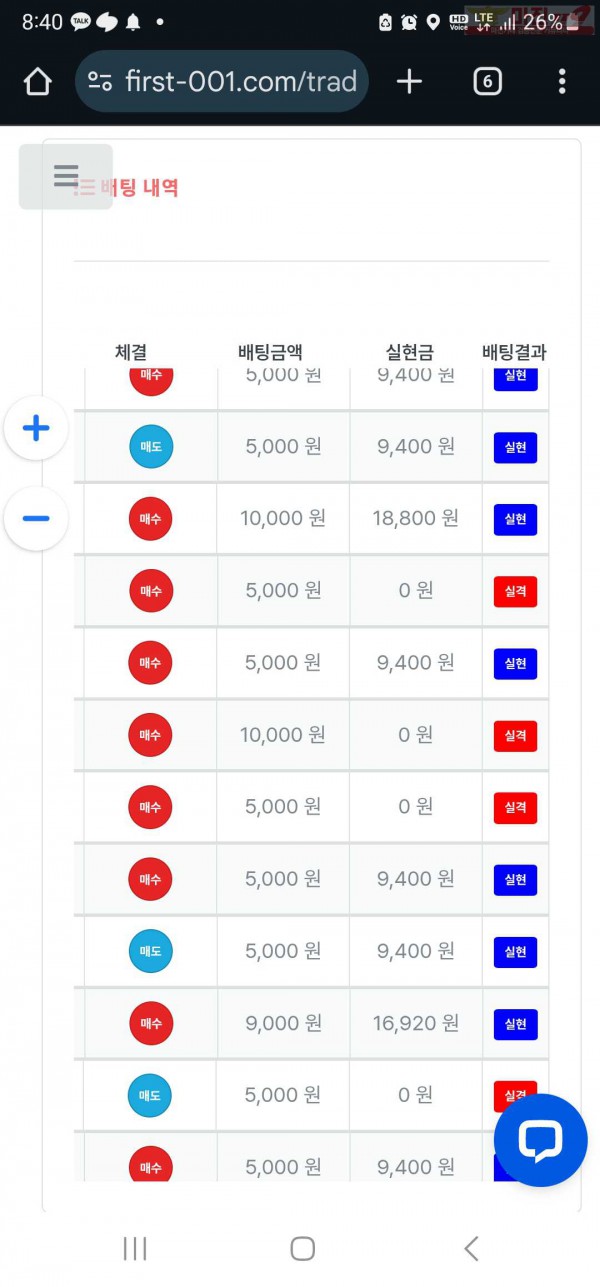Click the red 실격 button in the 10,000 won row
Viewport: 600px width, 1287px height.
click(x=514, y=735)
